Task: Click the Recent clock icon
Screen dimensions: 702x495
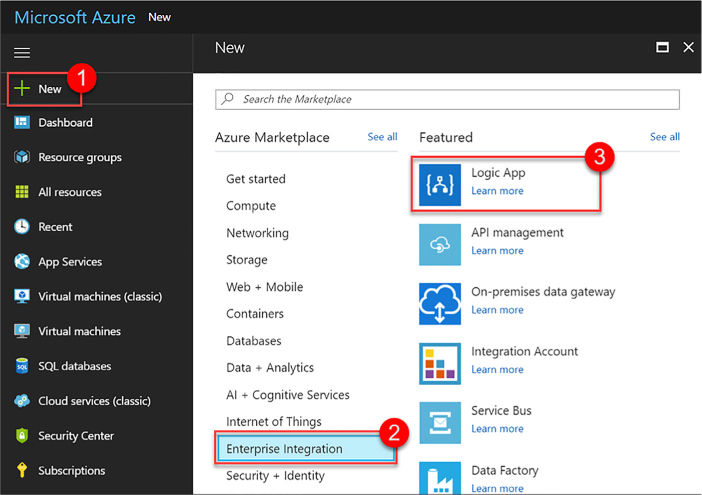Action: pos(21,226)
